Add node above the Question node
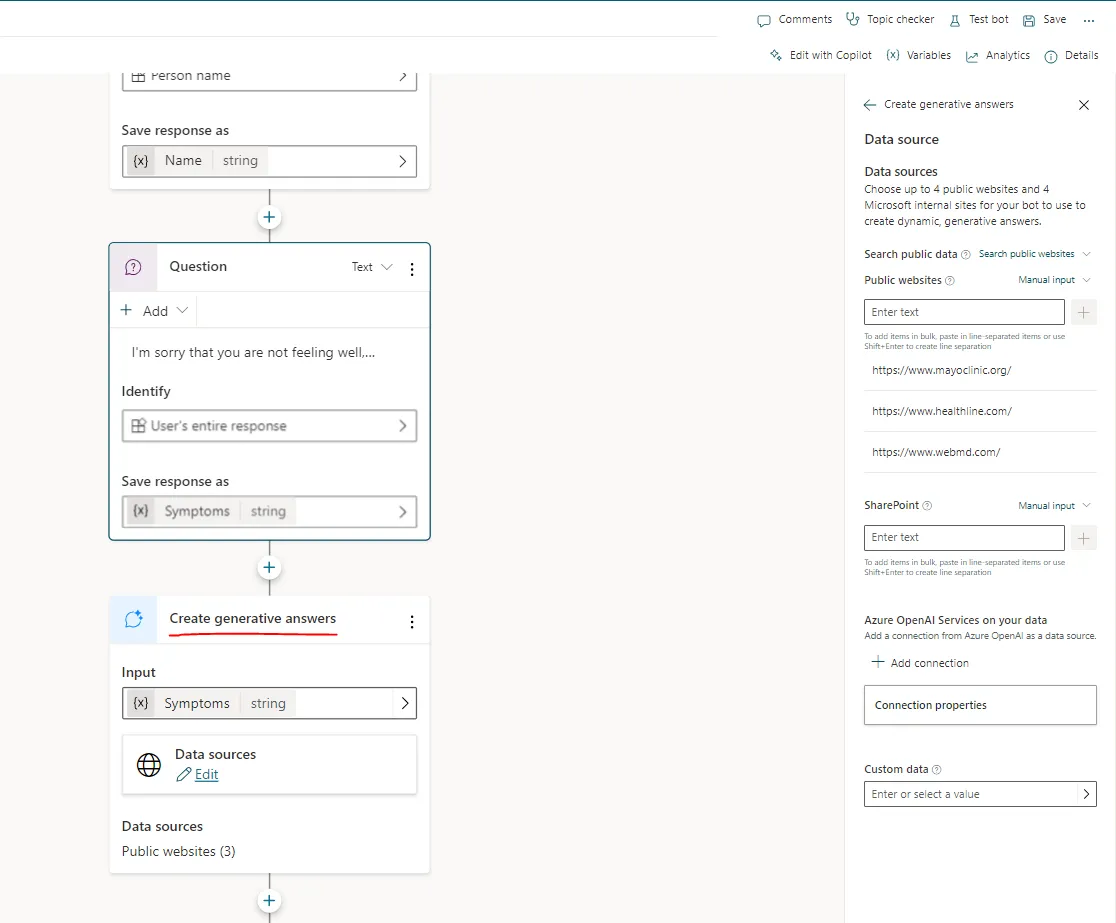 (x=269, y=217)
